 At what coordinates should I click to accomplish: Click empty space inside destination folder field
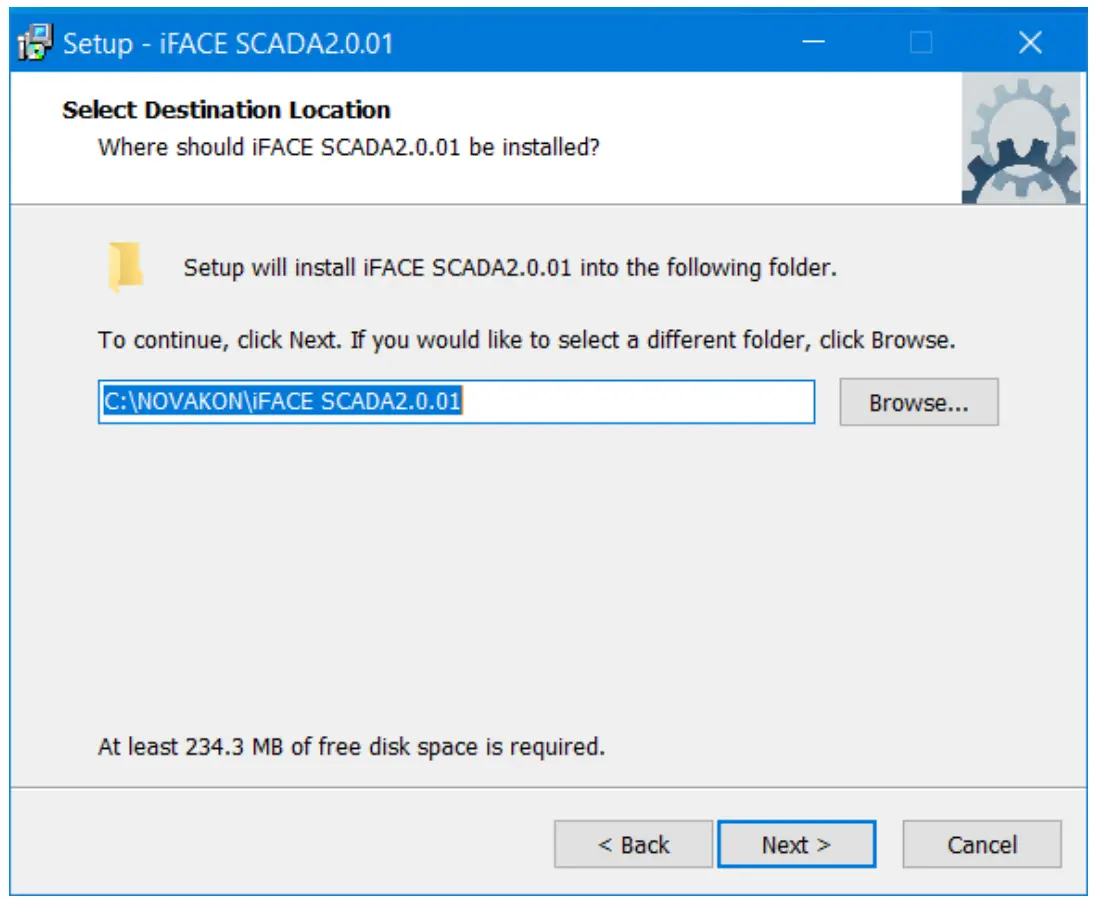[640, 402]
